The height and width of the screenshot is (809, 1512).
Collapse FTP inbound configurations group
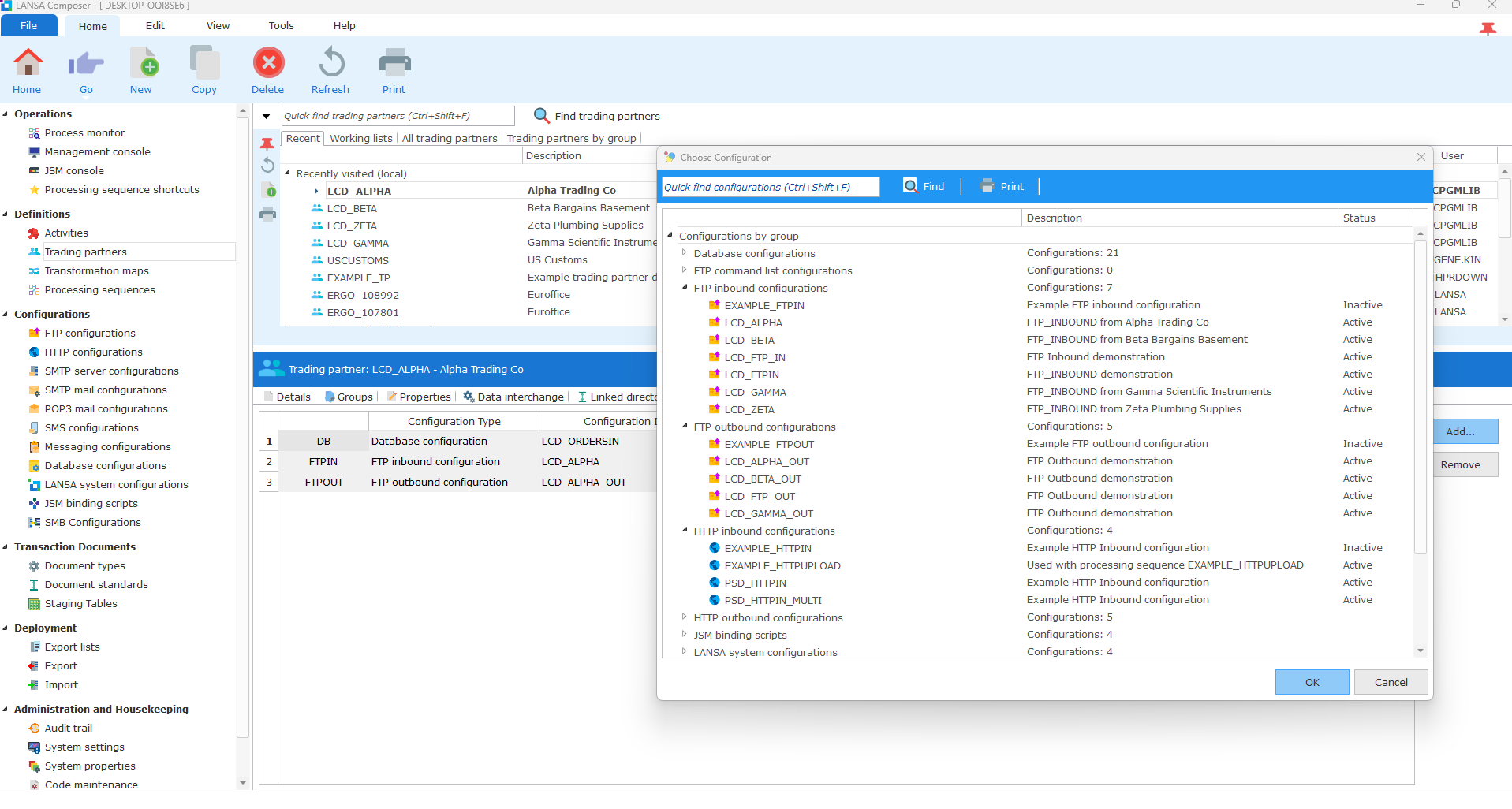point(684,288)
